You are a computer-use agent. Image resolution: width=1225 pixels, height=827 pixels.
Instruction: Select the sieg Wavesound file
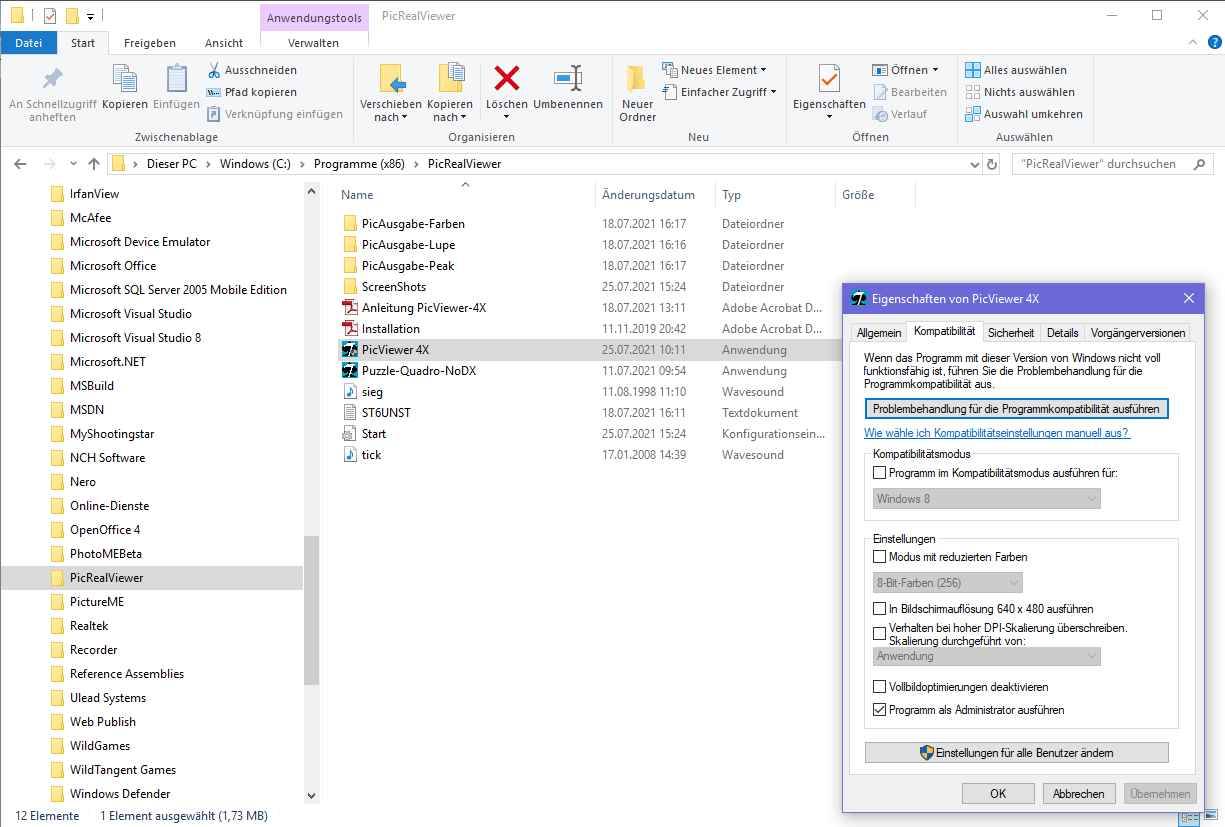(372, 392)
